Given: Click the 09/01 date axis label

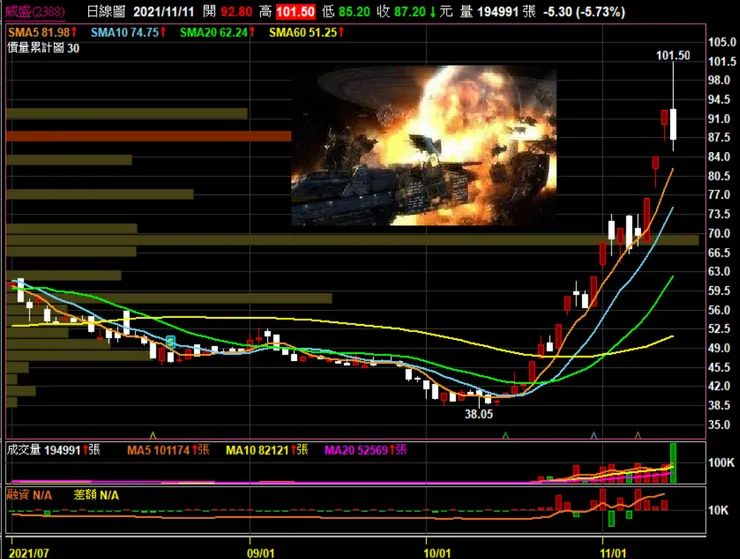Looking at the screenshot, I should [x=261, y=553].
